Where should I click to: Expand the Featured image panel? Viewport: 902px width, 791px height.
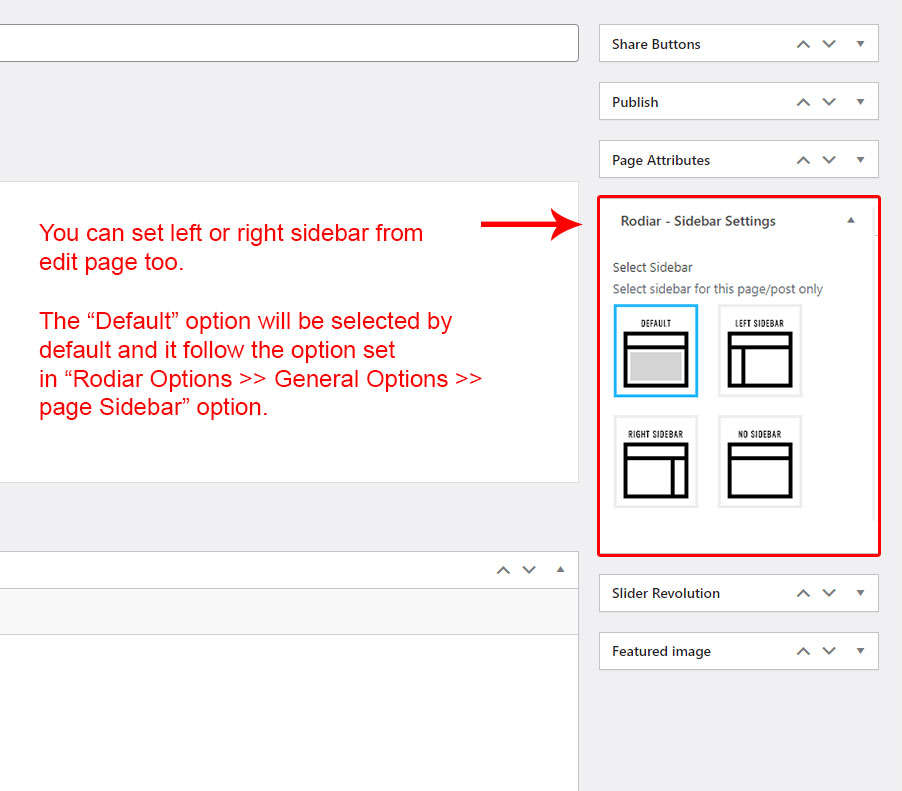coord(860,651)
